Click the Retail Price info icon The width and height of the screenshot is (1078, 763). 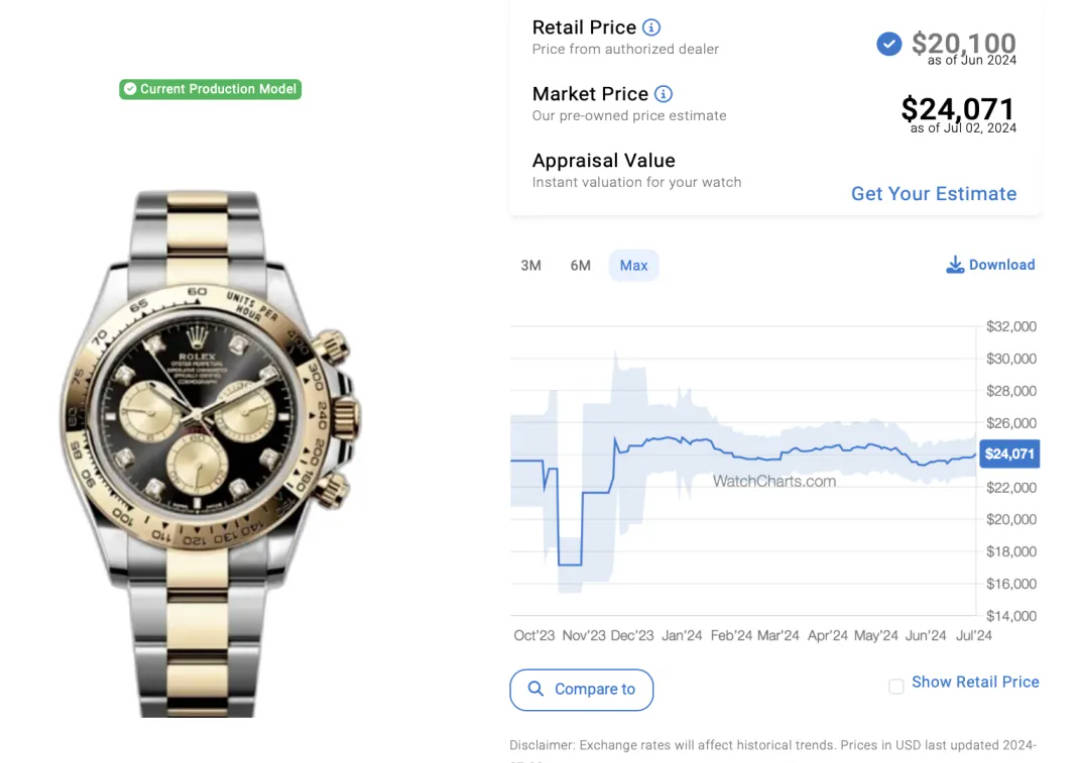(651, 27)
